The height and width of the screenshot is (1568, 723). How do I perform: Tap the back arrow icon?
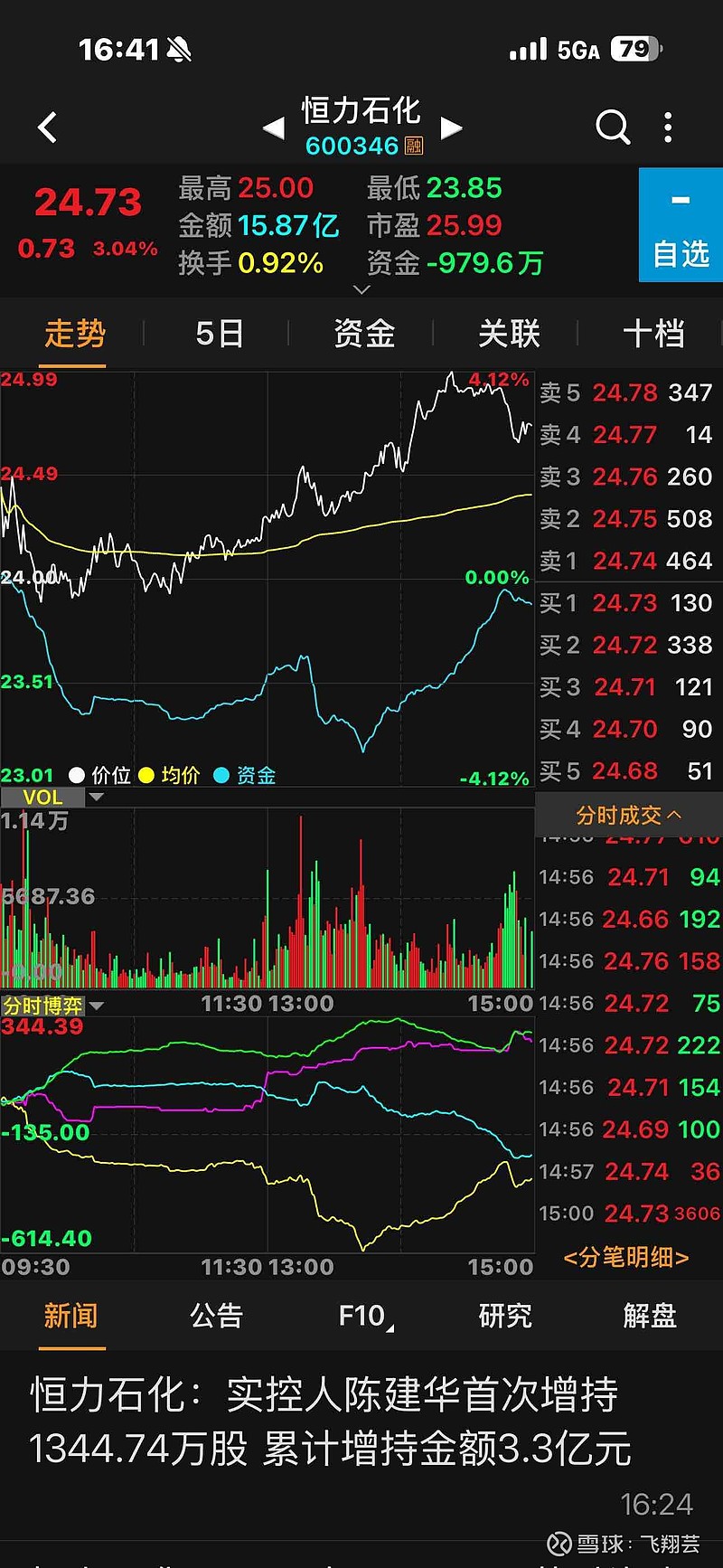48,128
